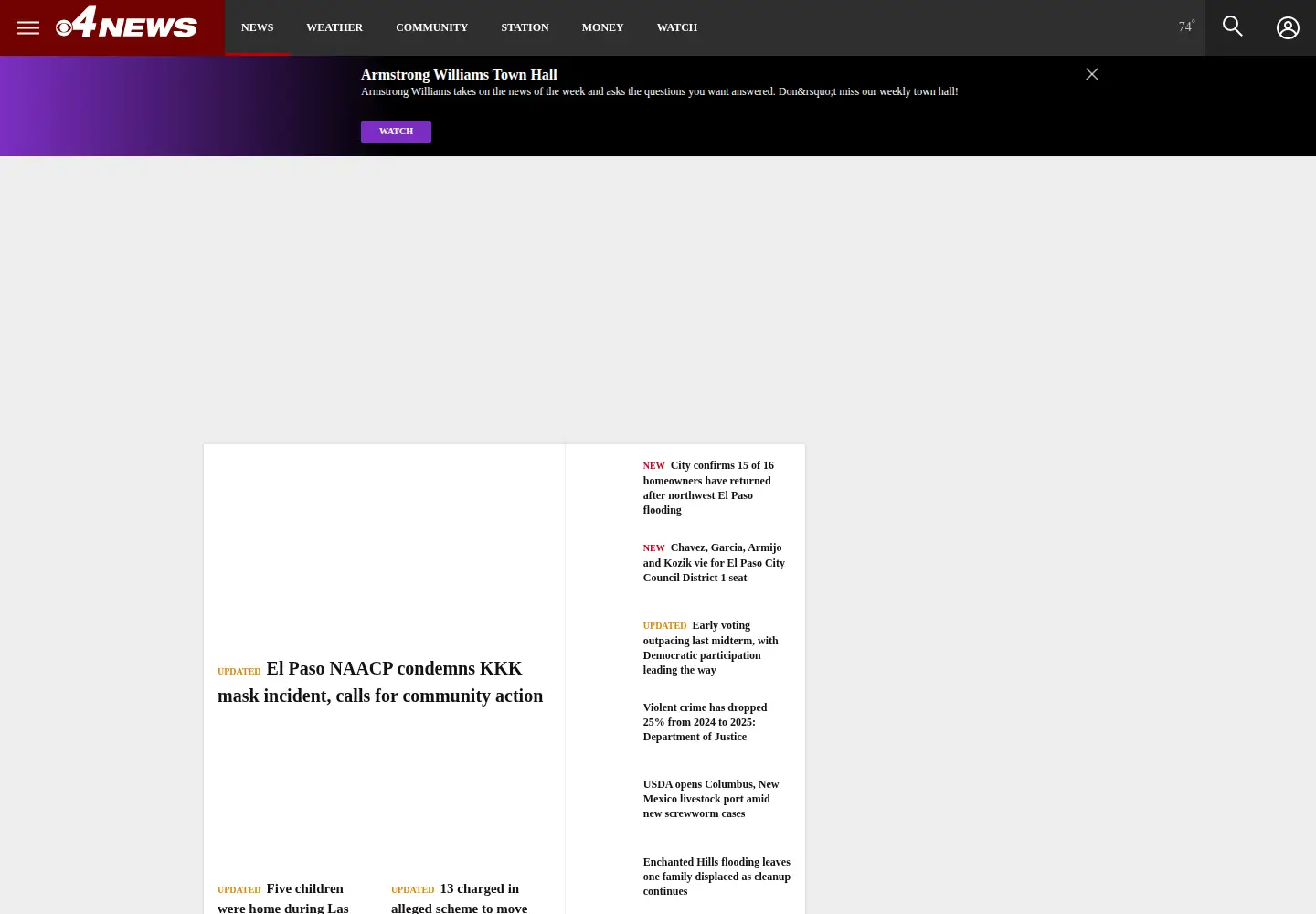Open the northwest El Paso flooding homeowners article
Screen dimensions: 1316x914
[709, 488]
